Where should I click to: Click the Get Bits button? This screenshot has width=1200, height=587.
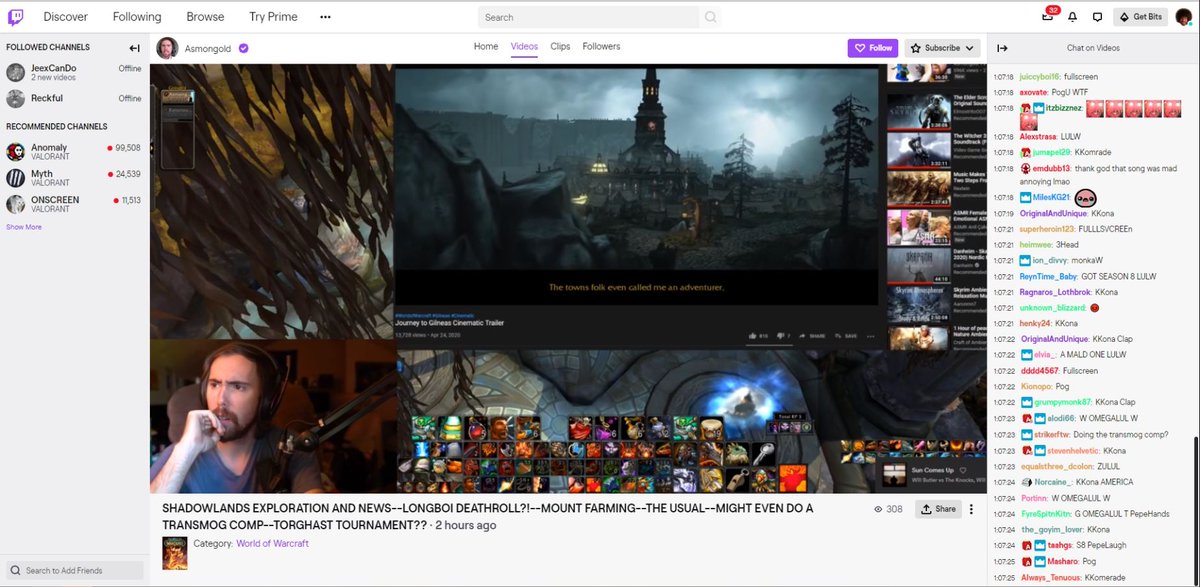(1139, 17)
